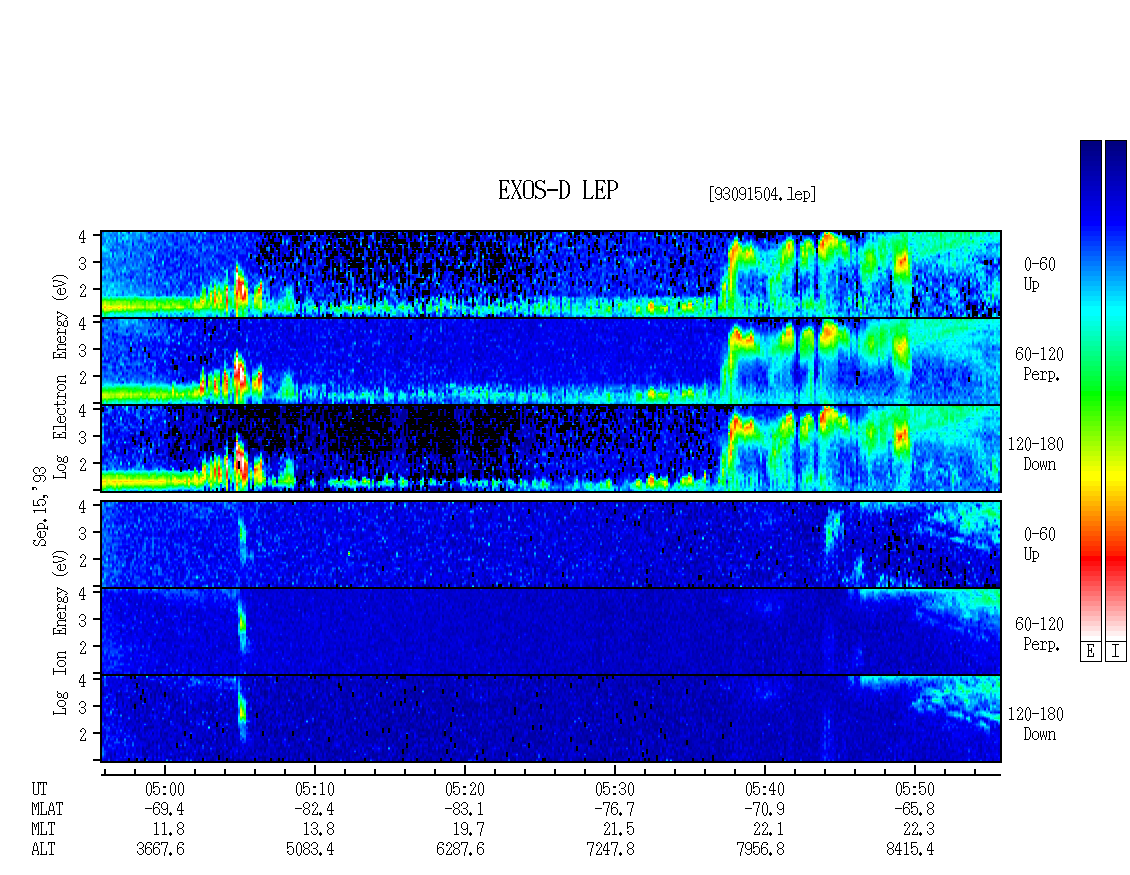Click the ALT value 8415.4
The width and height of the screenshot is (1130, 875).
(x=909, y=850)
